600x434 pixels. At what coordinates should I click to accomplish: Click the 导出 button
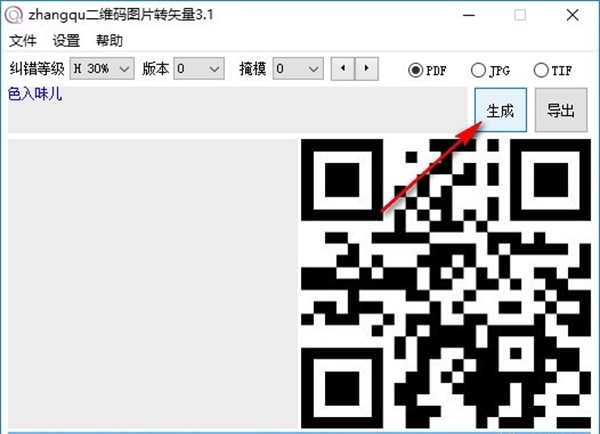point(561,110)
